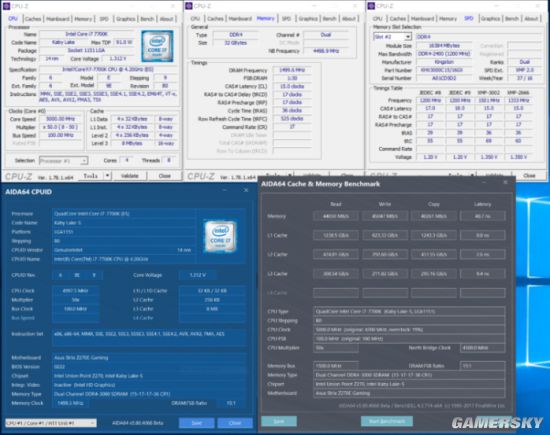Expand the Slot #2 memory slot dropdown
The image size is (550, 435).
pyautogui.click(x=392, y=37)
